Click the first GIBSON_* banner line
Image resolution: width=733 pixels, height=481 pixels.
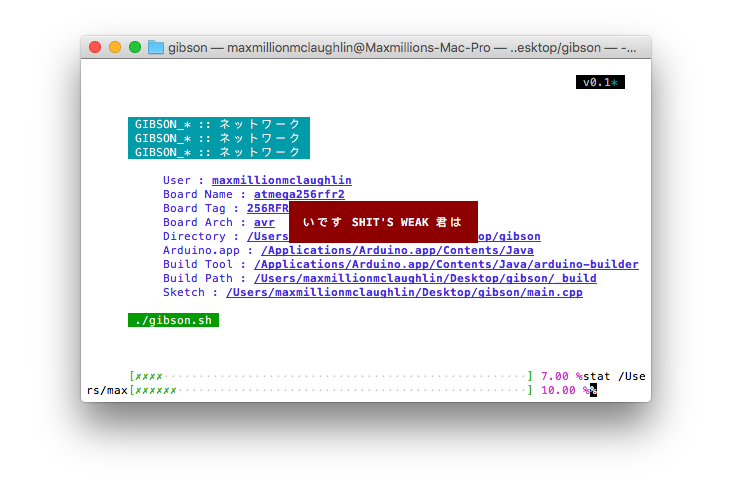[219, 124]
